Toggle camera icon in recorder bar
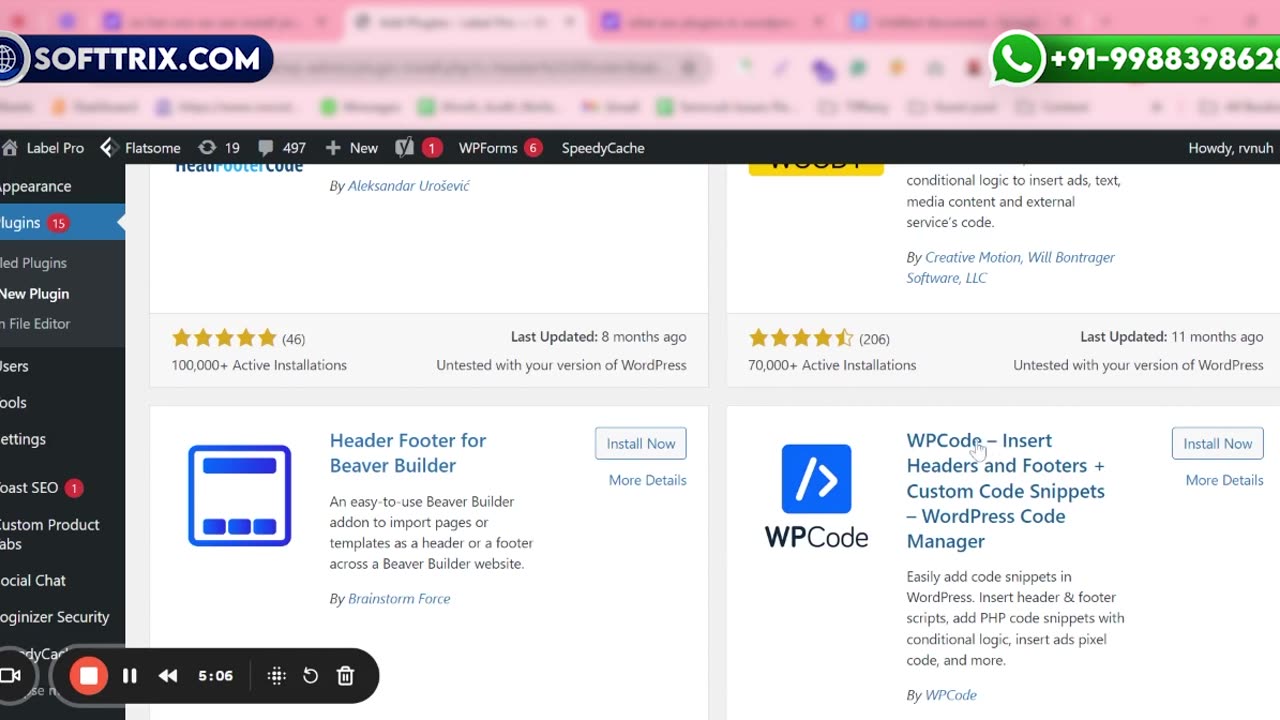Image resolution: width=1280 pixels, height=720 pixels. pos(11,676)
